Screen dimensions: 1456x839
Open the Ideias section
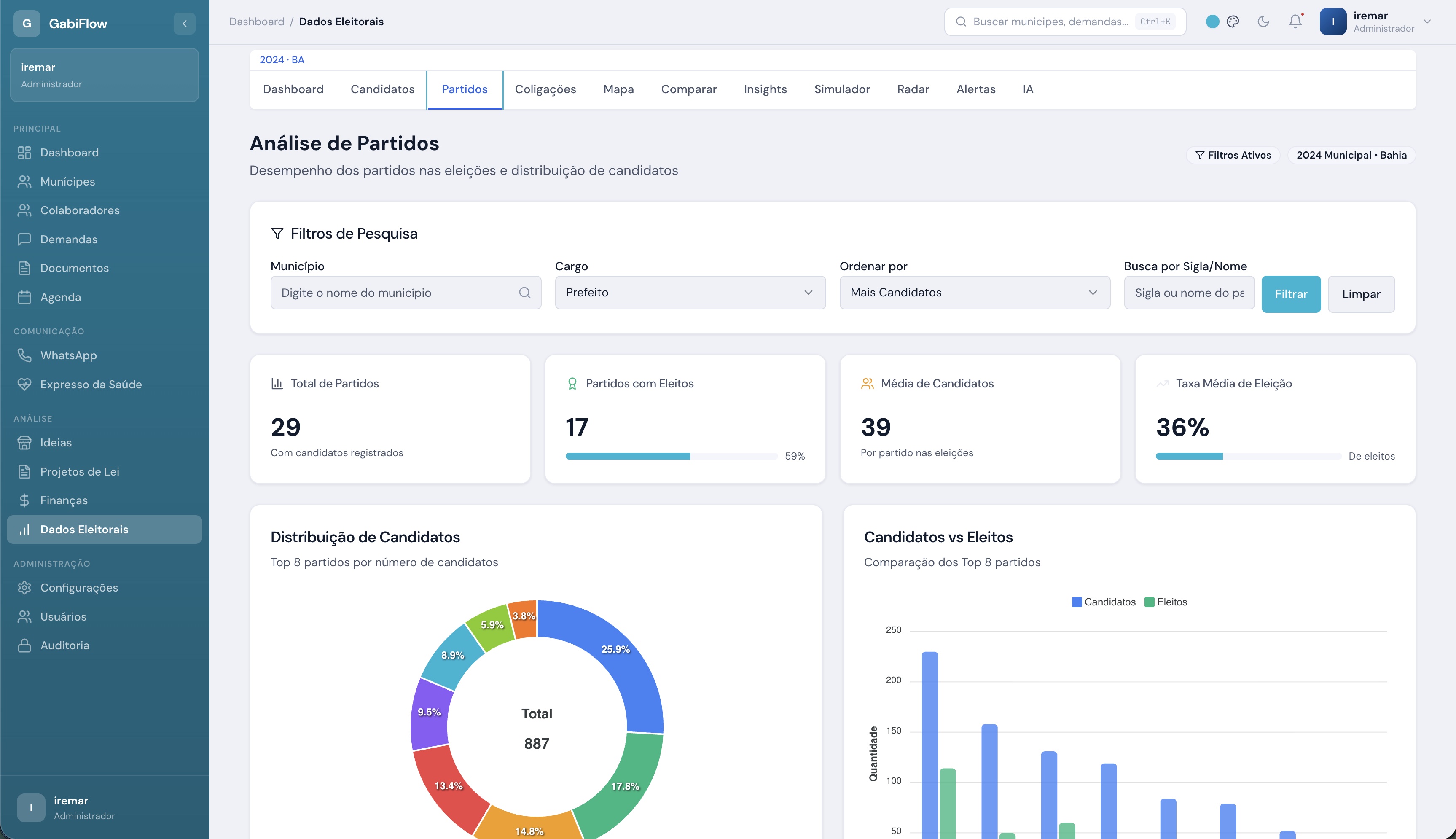(104, 443)
